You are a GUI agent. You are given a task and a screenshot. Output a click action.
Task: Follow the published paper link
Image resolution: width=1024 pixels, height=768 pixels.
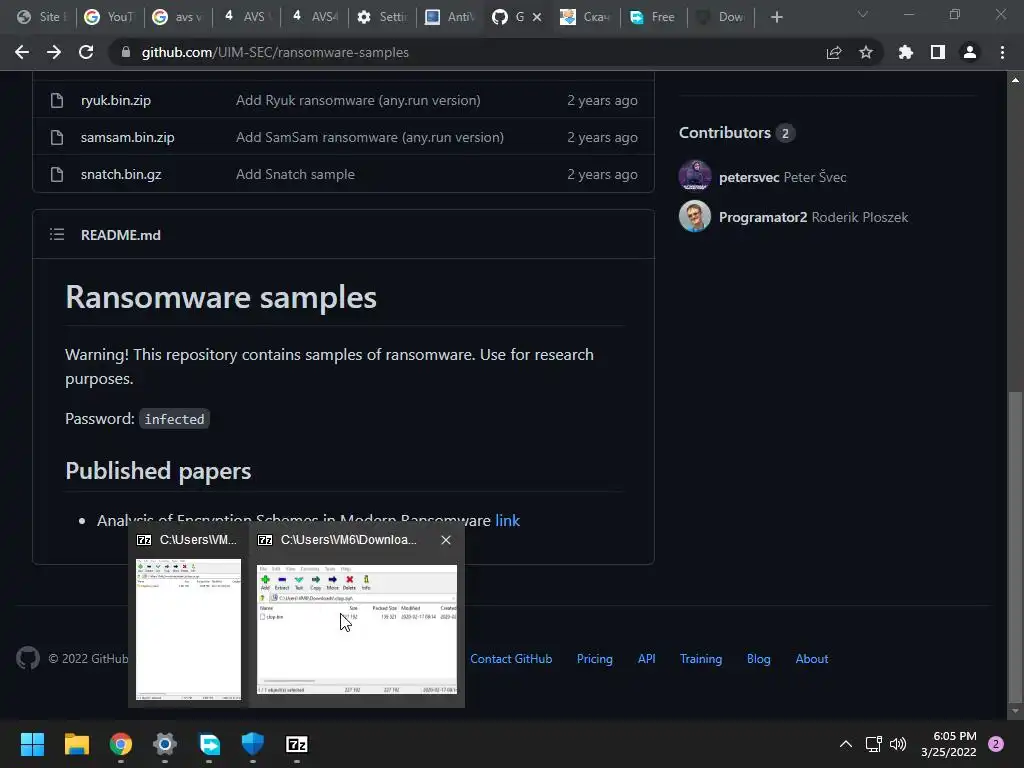(507, 520)
